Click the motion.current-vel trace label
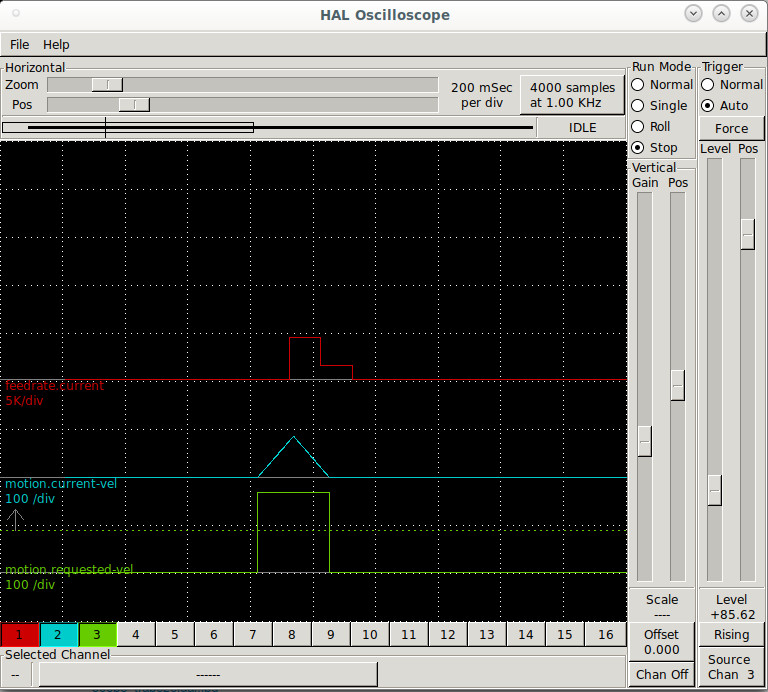 [x=61, y=484]
